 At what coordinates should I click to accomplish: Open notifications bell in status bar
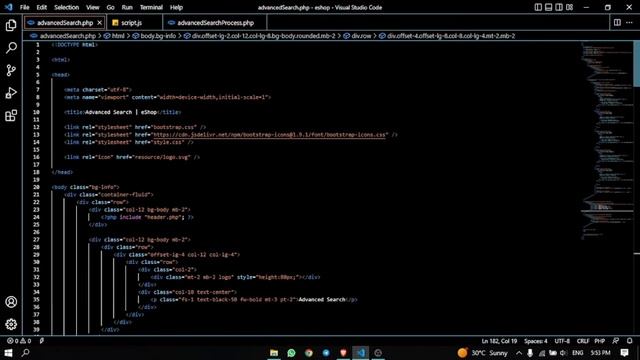pos(629,341)
